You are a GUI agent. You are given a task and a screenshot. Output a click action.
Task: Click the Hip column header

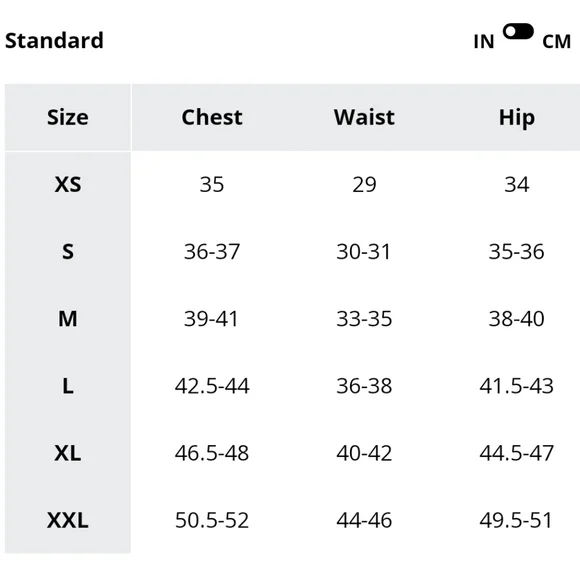[517, 118]
